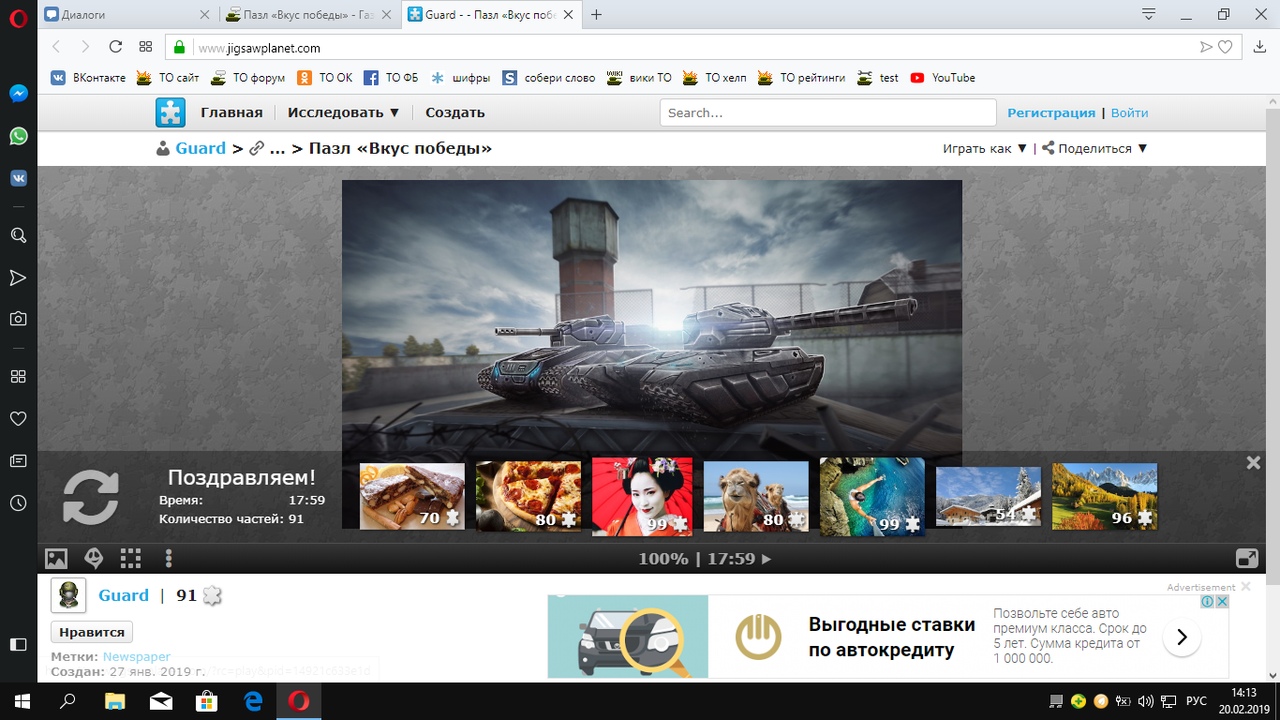1280x720 pixels.
Task: Open a new browser tab
Action: [597, 15]
